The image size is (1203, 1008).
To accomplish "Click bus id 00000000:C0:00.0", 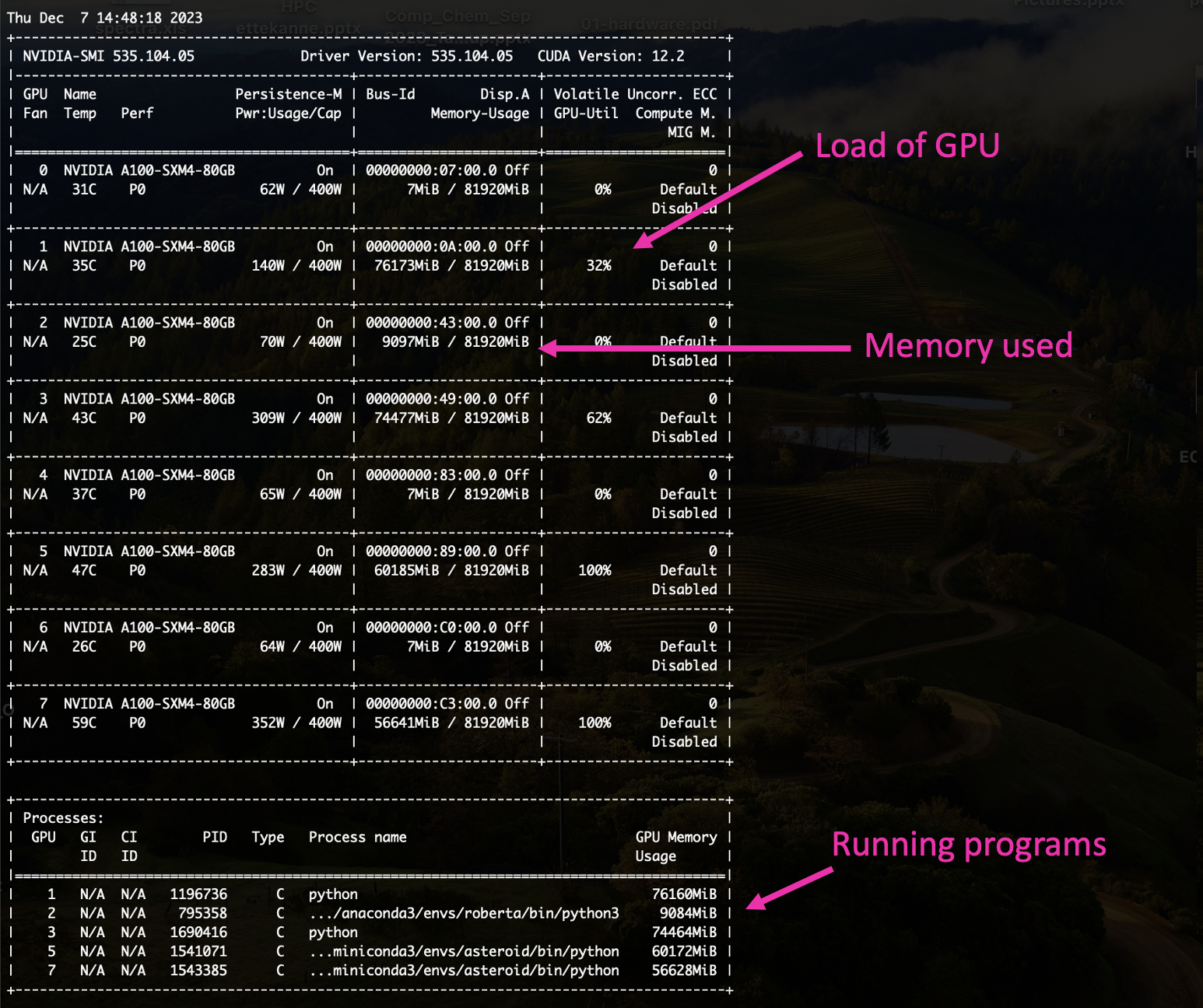I will [x=431, y=628].
